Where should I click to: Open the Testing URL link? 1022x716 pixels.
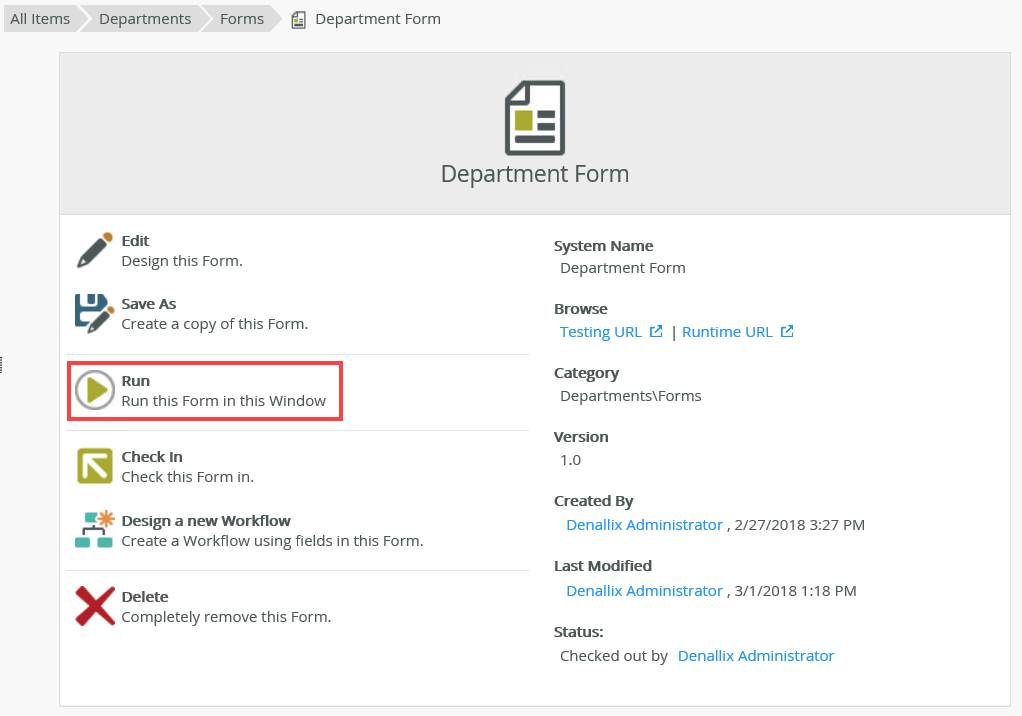click(600, 332)
